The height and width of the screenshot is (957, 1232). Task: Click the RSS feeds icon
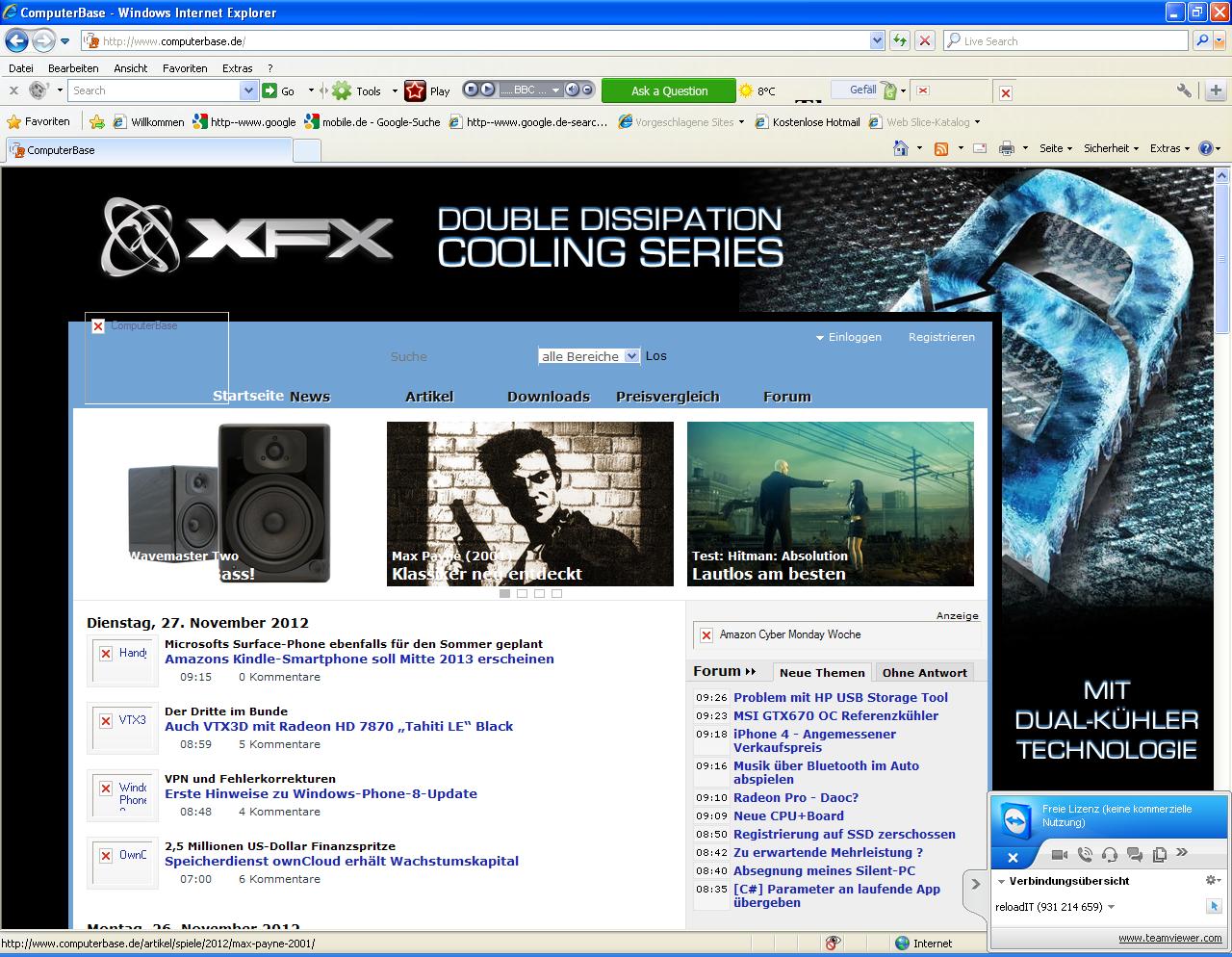[941, 148]
